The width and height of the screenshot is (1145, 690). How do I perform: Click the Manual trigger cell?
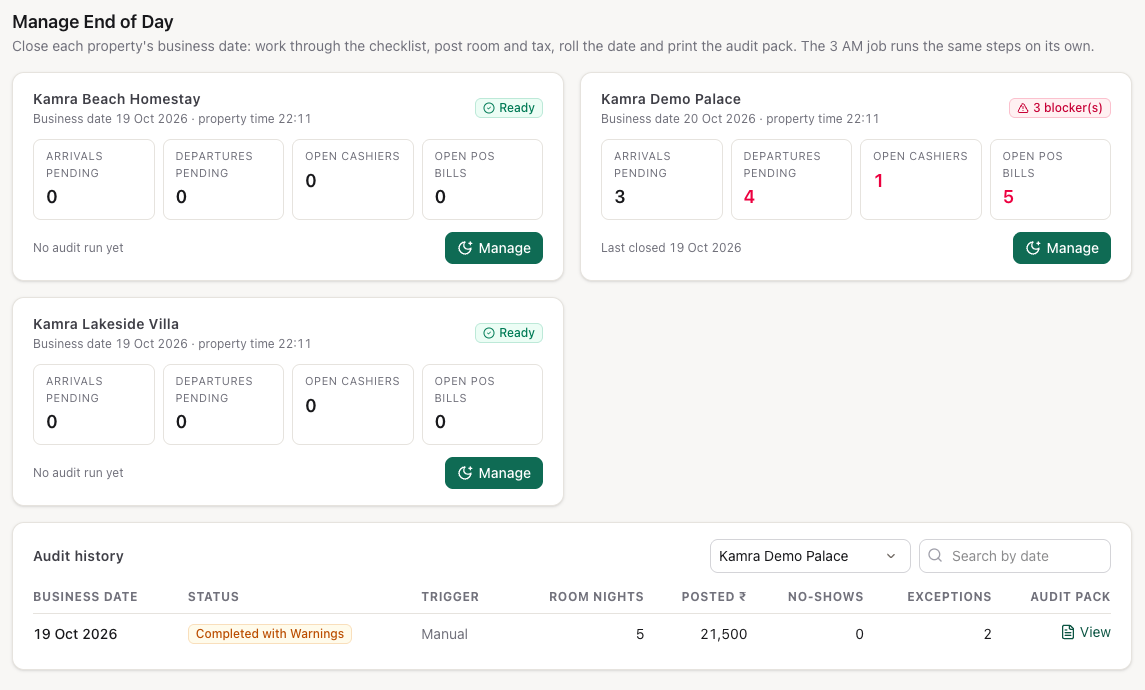coord(445,634)
